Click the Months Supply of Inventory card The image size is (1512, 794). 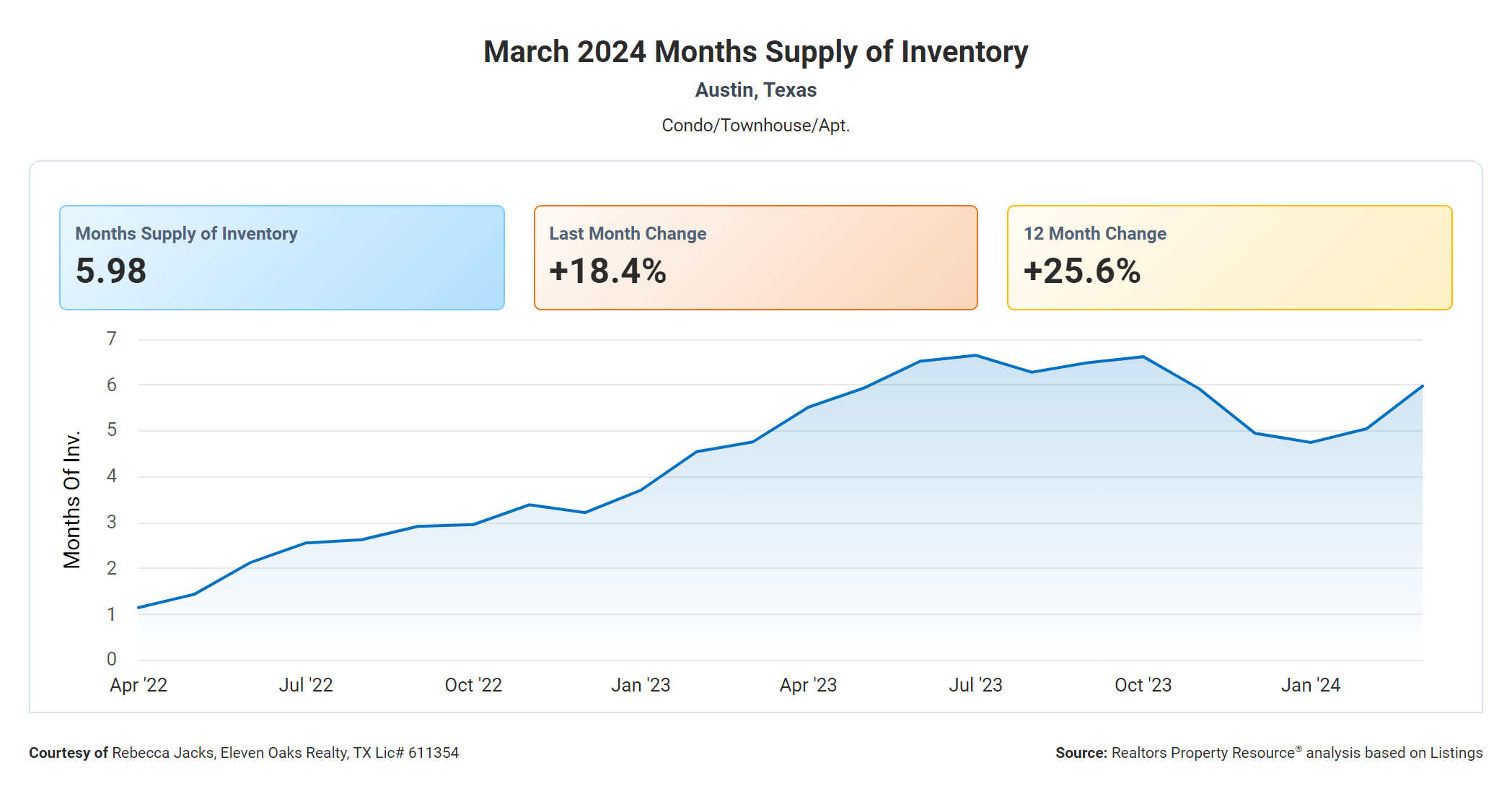pos(281,258)
